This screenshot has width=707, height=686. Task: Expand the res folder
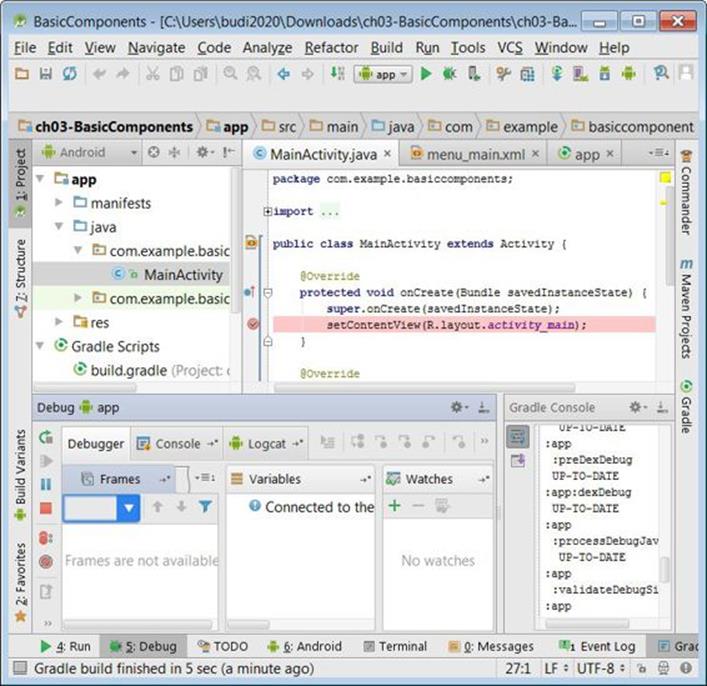coord(59,322)
